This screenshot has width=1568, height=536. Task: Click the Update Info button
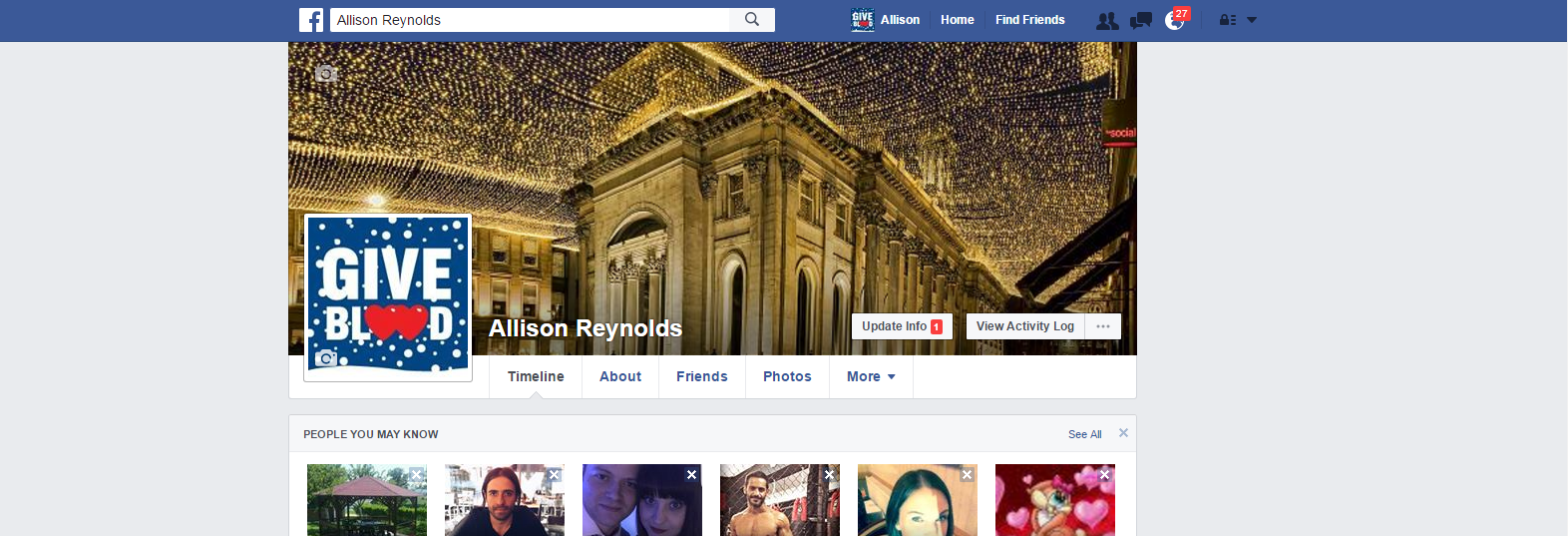[x=902, y=326]
